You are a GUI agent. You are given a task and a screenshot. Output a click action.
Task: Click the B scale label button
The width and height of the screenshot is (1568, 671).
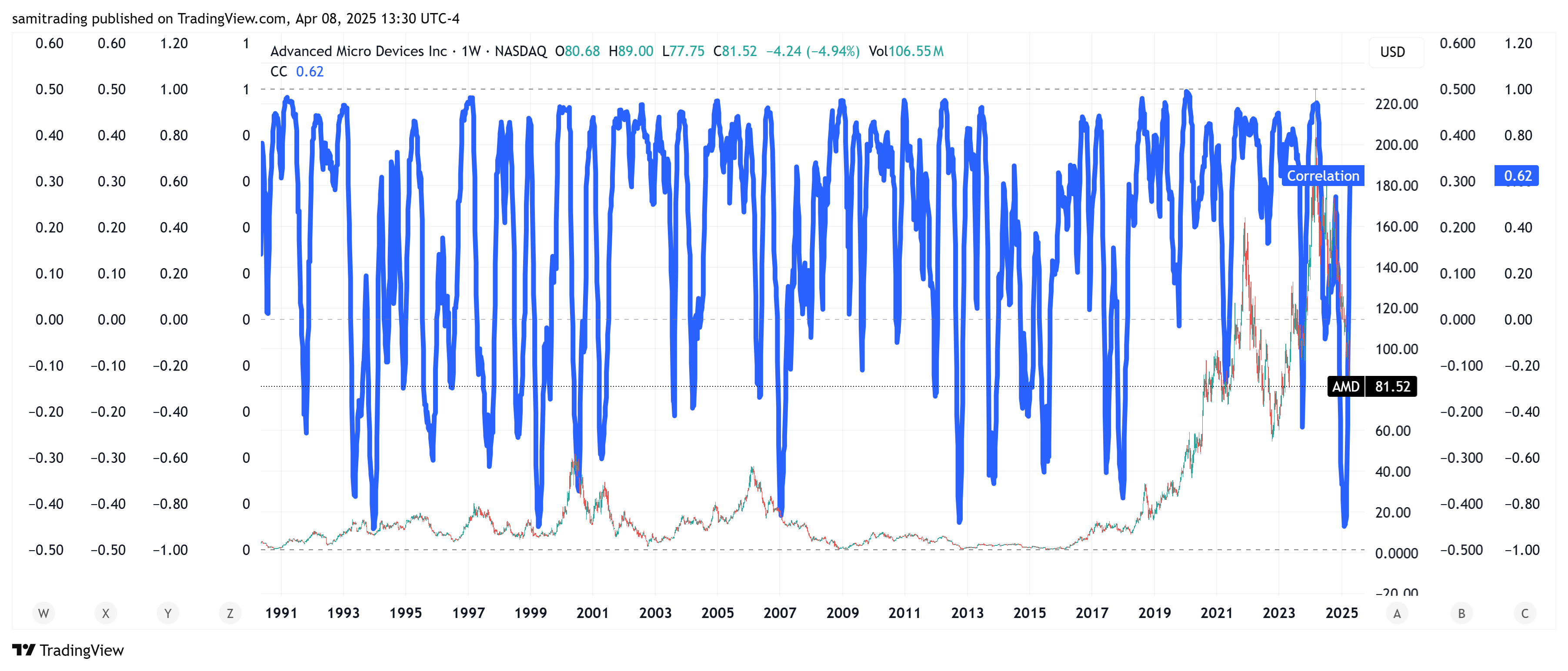tap(1461, 613)
